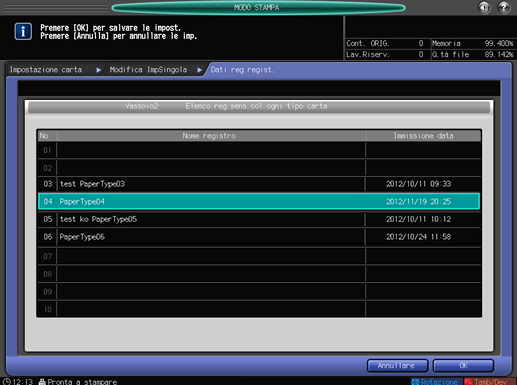Click the Nome registro column header
Viewport: 517px width, 385px height.
(x=211, y=136)
